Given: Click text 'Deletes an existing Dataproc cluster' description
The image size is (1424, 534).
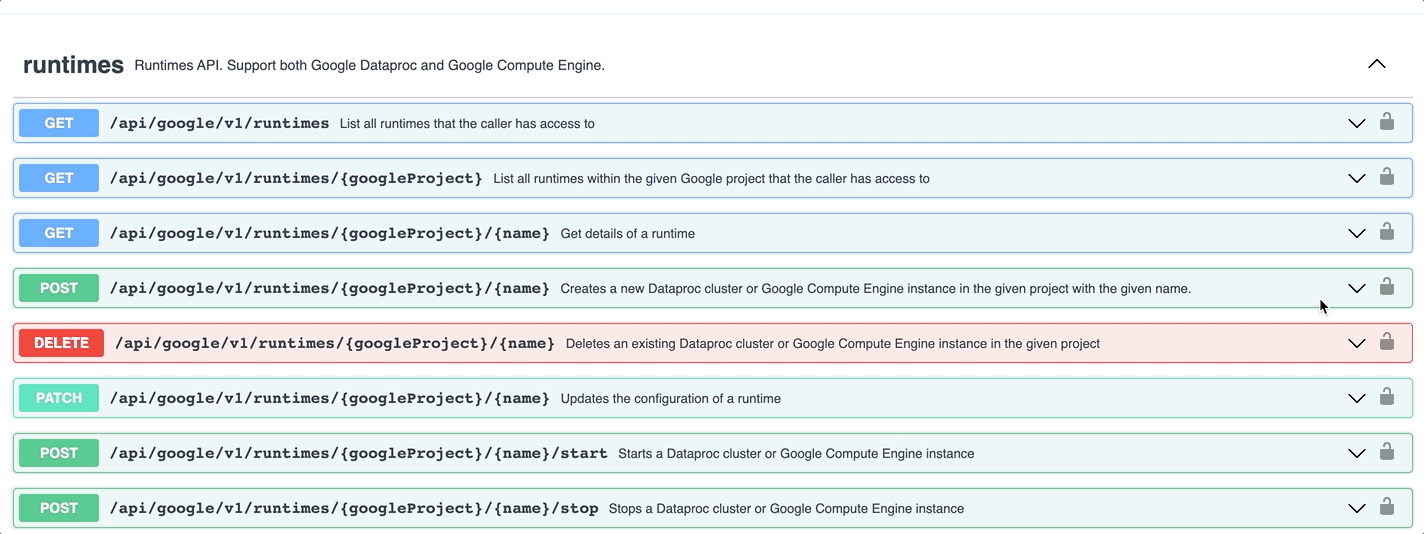Looking at the screenshot, I should (833, 344).
